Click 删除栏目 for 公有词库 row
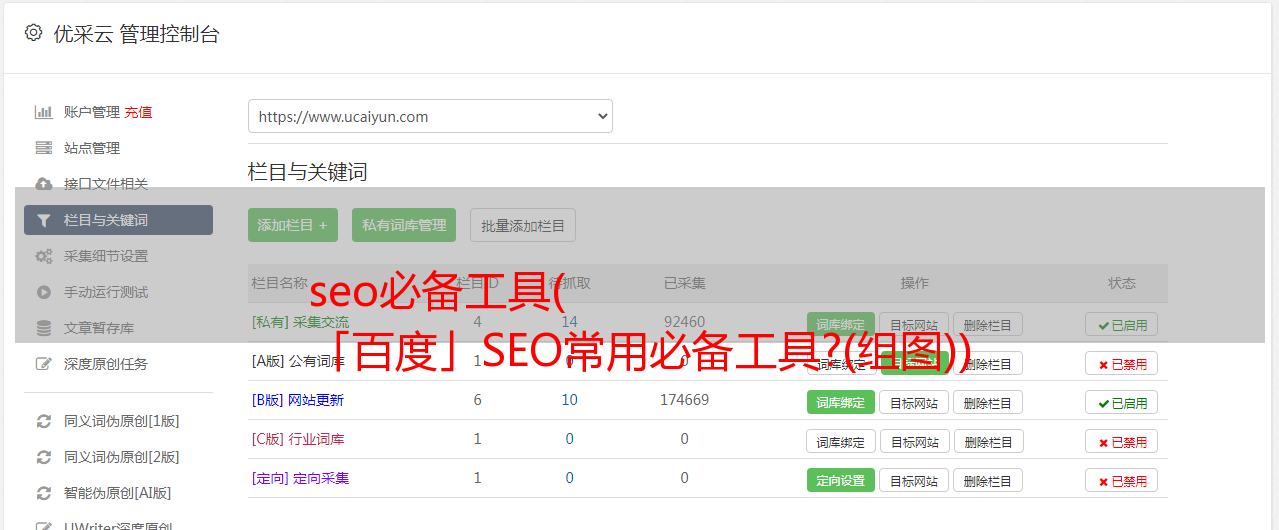Viewport: 1279px width, 530px height. click(988, 364)
